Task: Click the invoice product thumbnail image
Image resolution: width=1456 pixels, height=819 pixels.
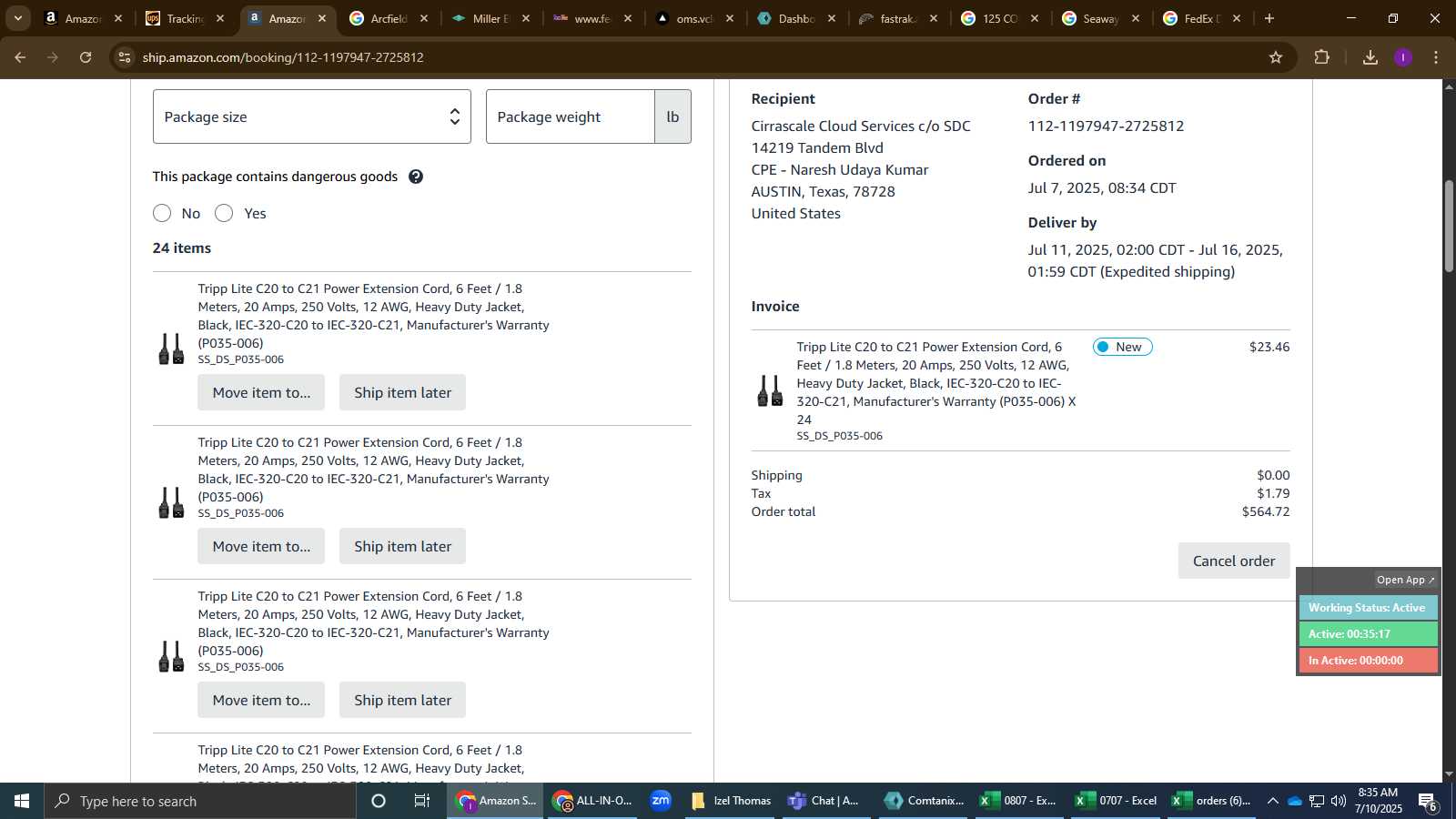Action: [770, 390]
